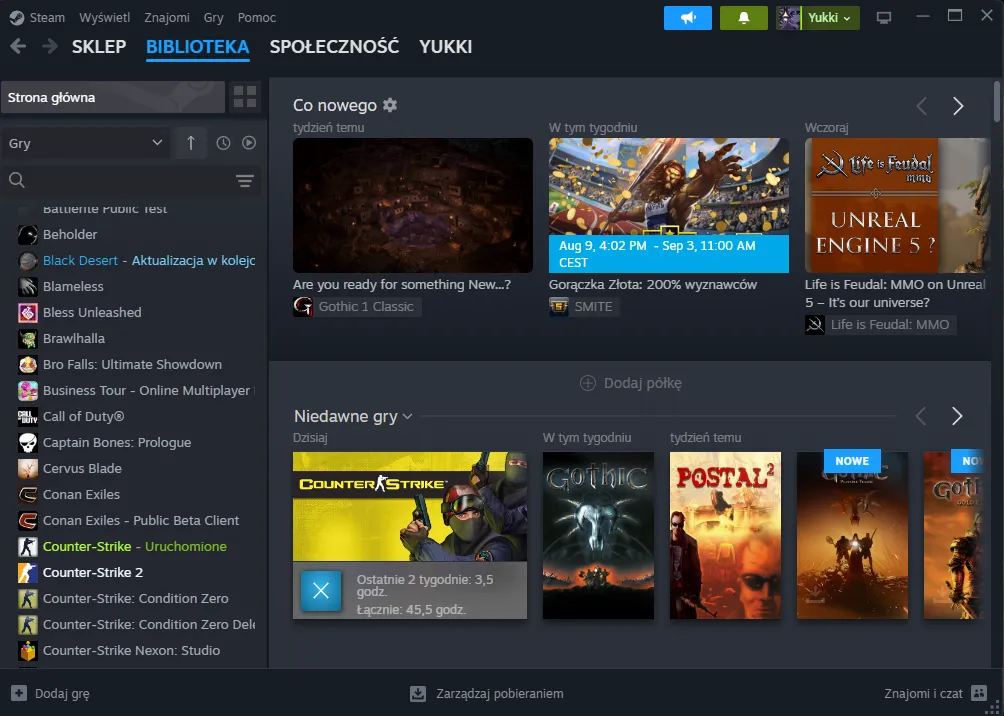1004x716 pixels.
Task: Click Dodaj półkę to add a shelf
Action: (631, 383)
